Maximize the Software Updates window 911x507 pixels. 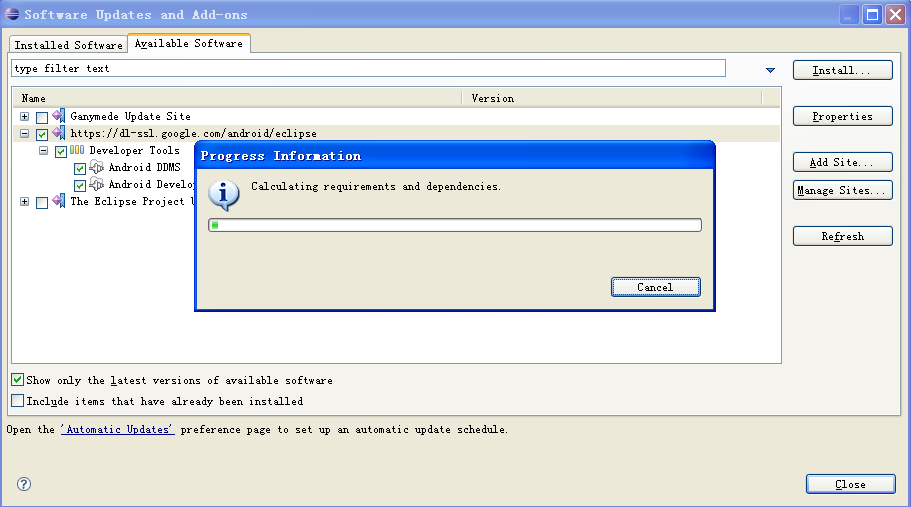pos(872,15)
